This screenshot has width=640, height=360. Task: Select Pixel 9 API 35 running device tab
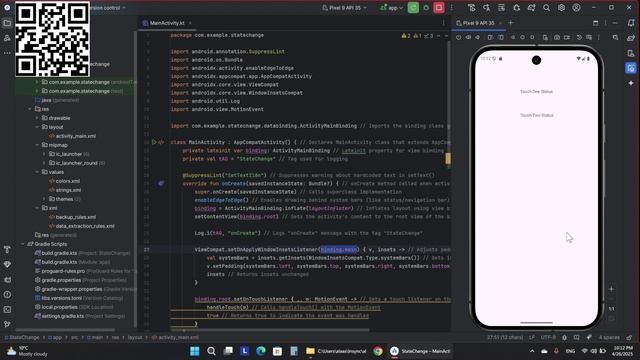point(478,23)
